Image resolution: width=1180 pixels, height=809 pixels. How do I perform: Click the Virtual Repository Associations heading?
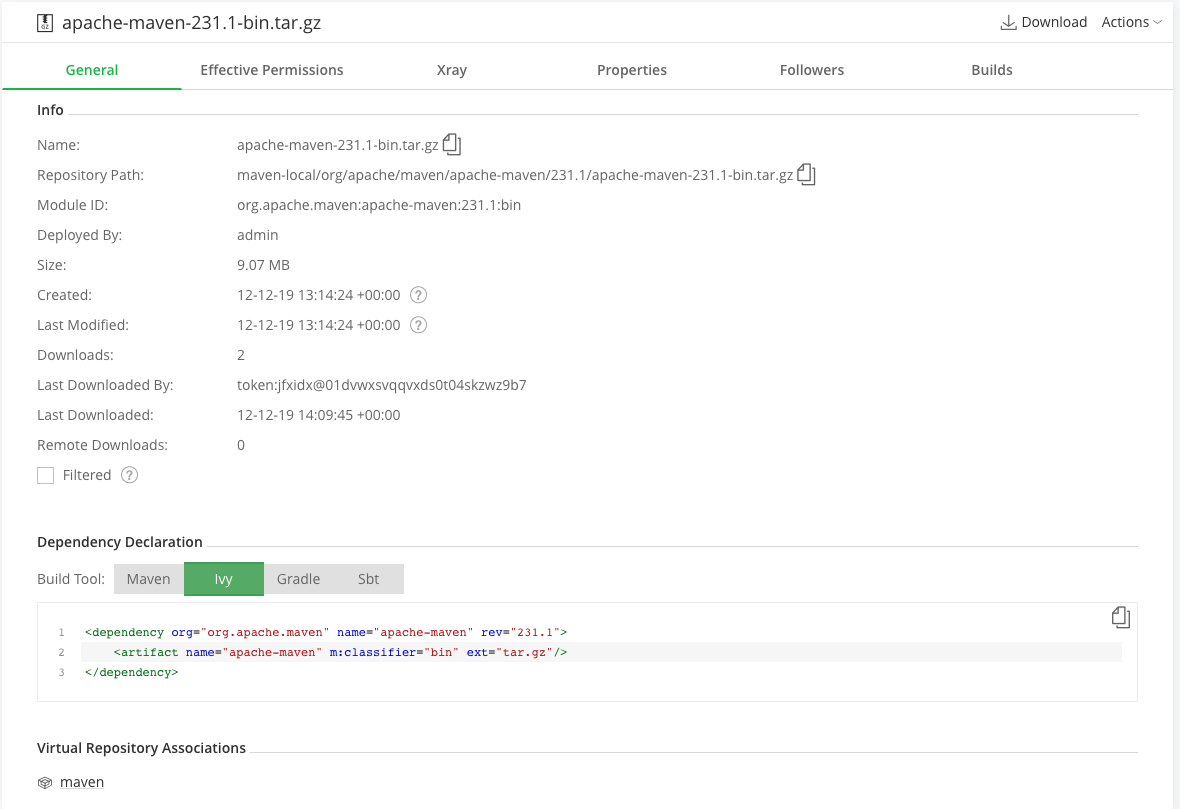(x=141, y=748)
